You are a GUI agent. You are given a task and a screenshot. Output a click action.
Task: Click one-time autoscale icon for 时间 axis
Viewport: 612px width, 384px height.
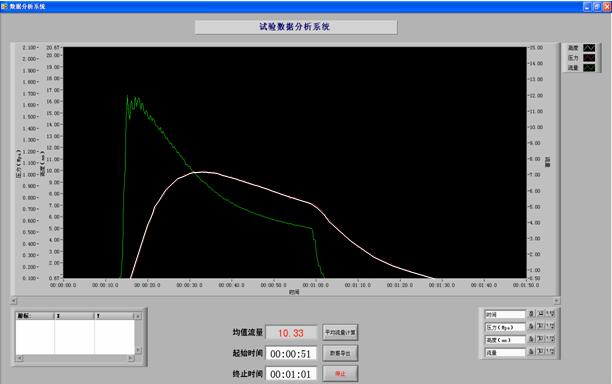[541, 314]
